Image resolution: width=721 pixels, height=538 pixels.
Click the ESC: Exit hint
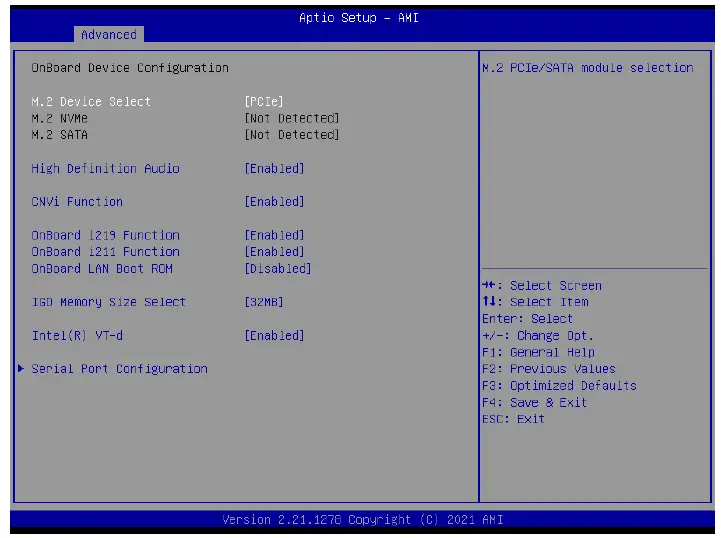tap(513, 419)
